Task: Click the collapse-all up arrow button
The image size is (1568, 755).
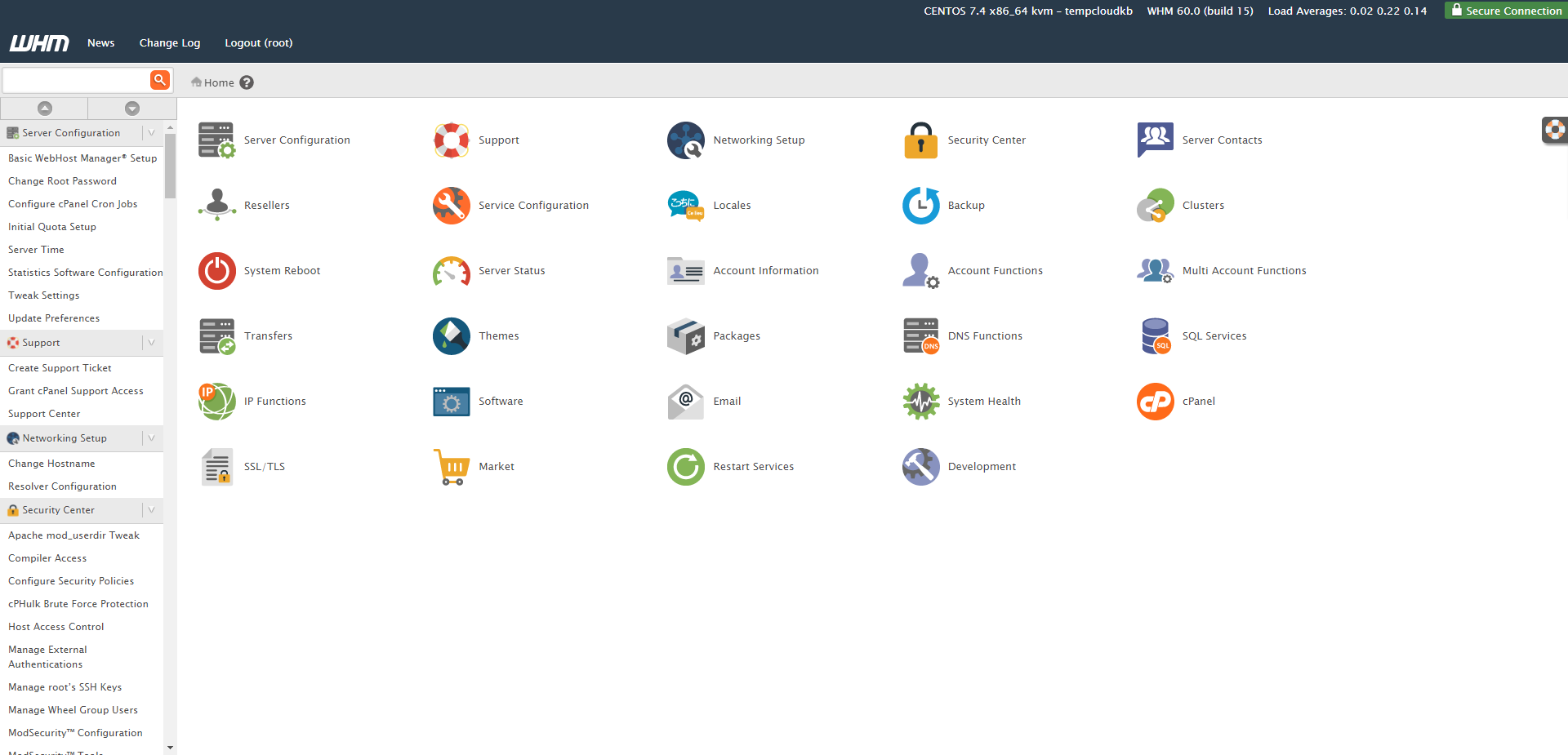Action: tap(44, 109)
